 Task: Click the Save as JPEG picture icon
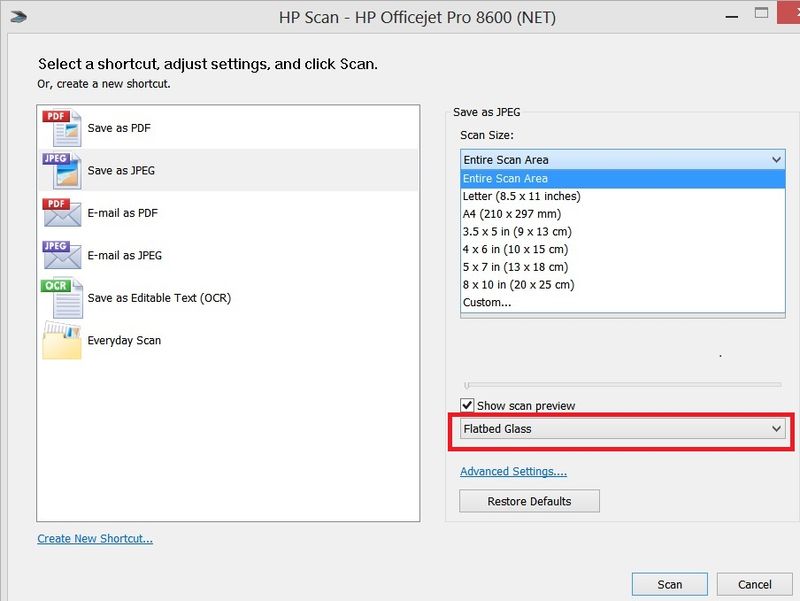62,170
